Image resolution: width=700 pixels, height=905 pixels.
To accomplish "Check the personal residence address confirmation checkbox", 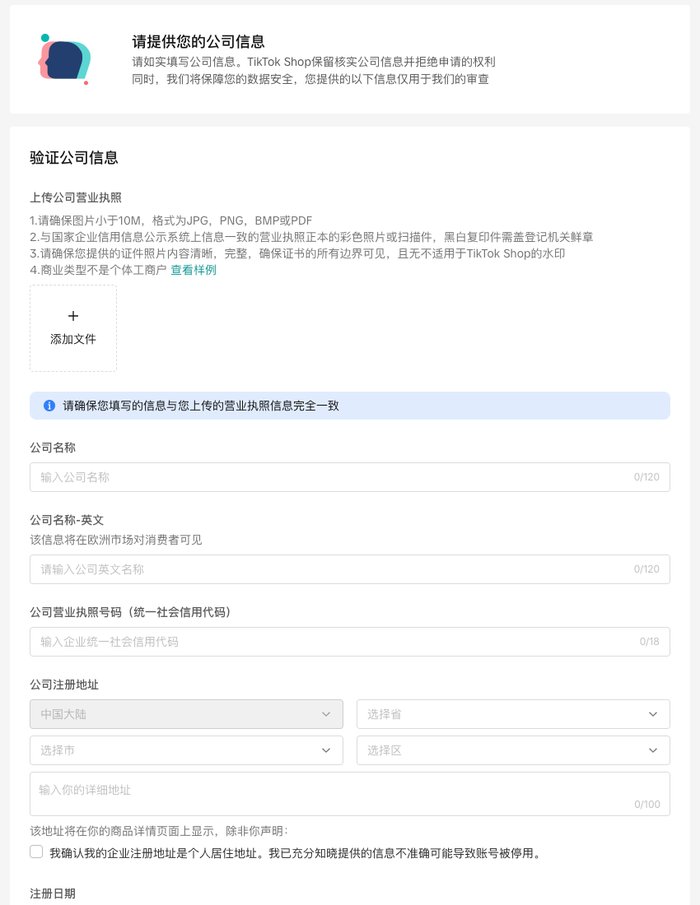I will 36,852.
